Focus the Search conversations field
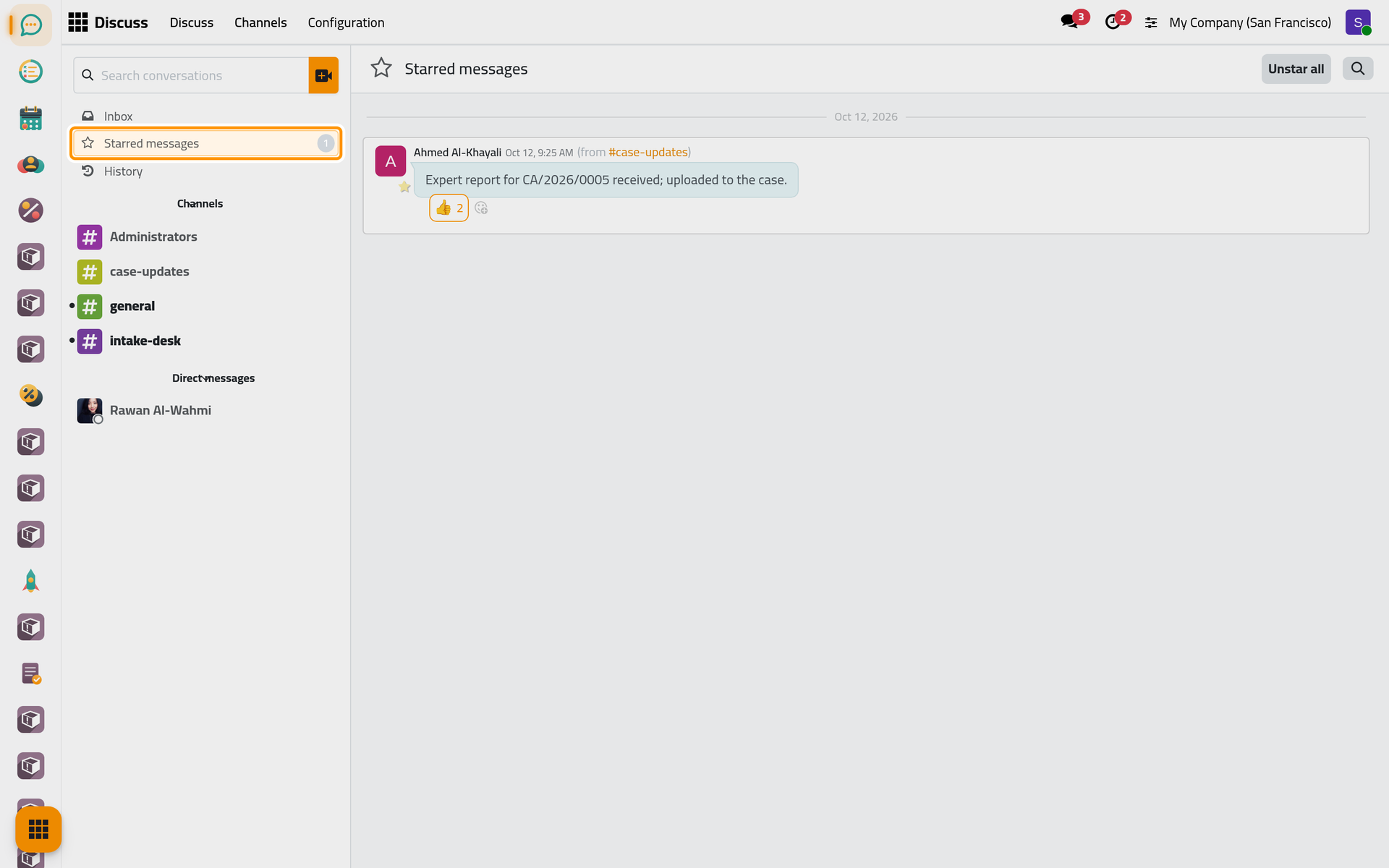The width and height of the screenshot is (1389, 868). coord(191,75)
